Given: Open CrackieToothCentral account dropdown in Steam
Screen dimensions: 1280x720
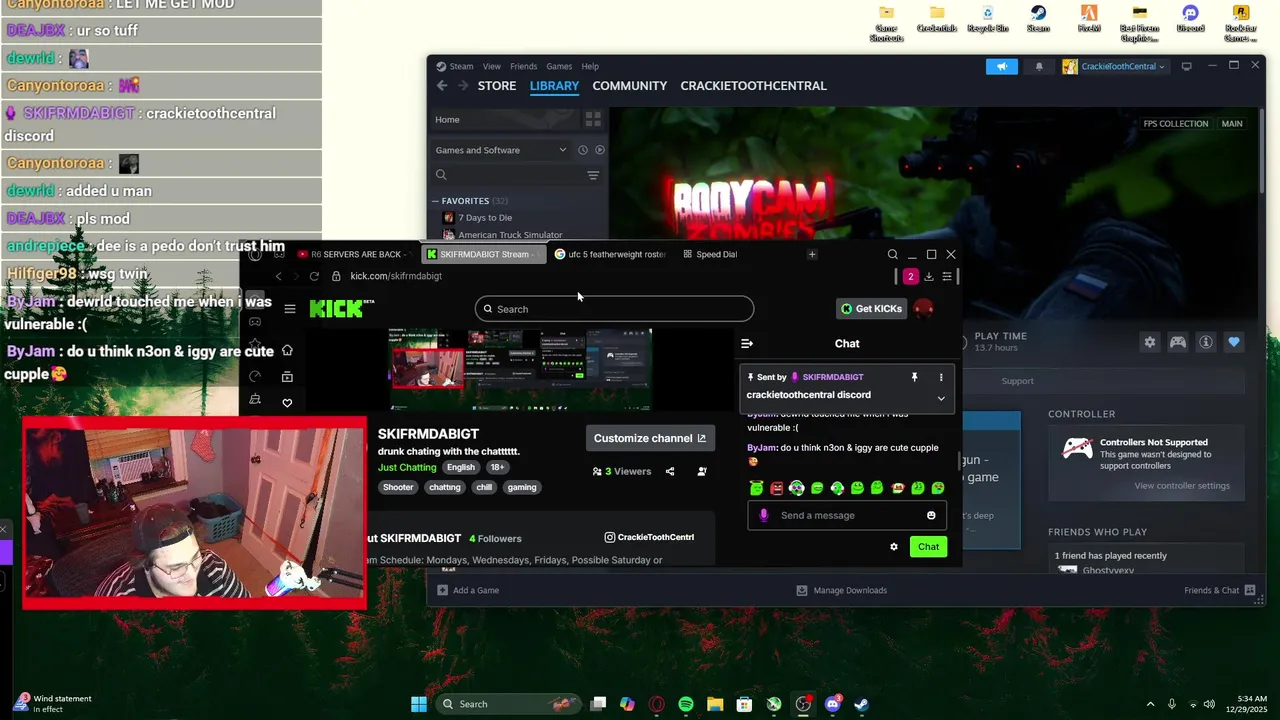Looking at the screenshot, I should tap(1114, 67).
